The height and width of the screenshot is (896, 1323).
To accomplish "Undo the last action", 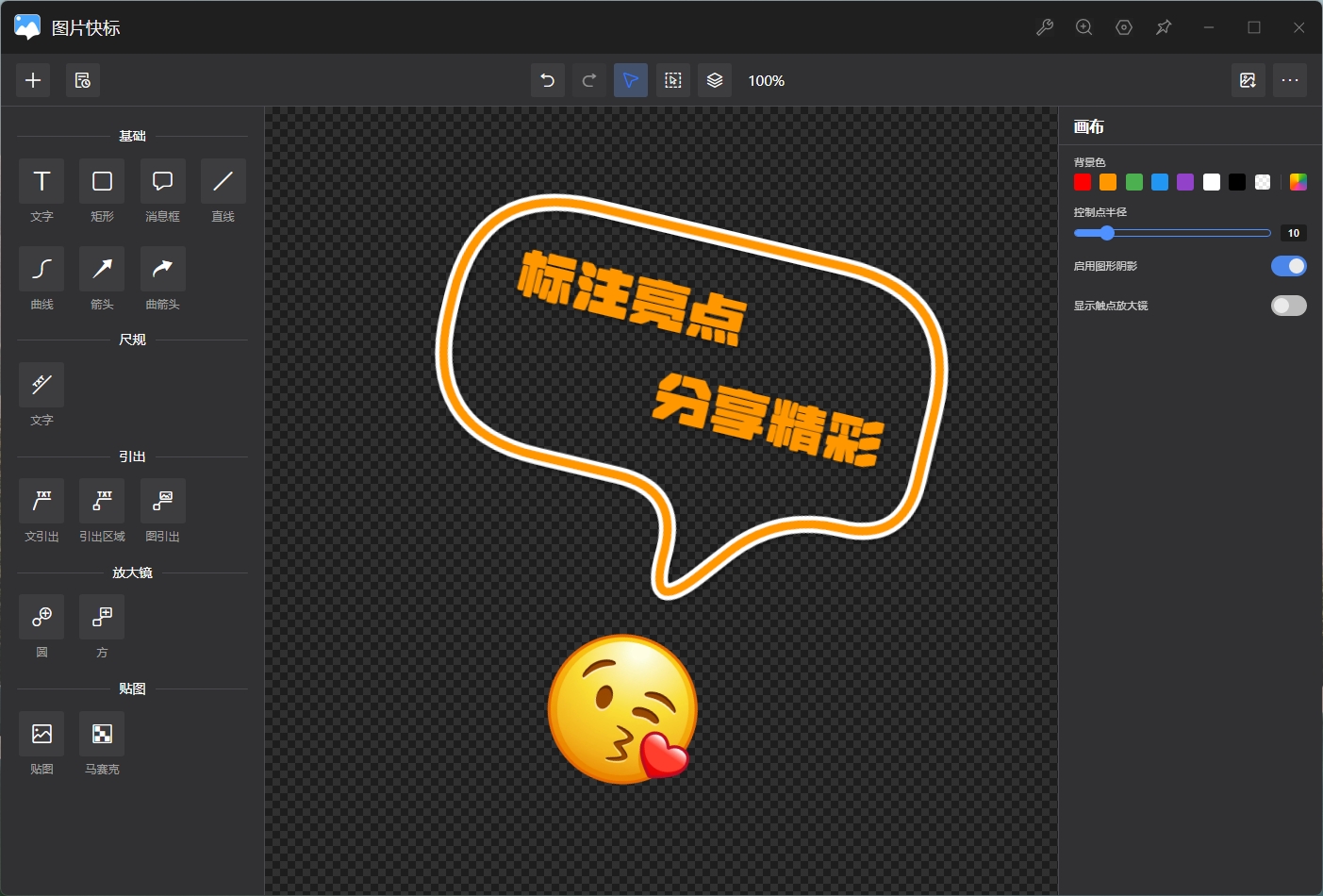I will (x=548, y=80).
